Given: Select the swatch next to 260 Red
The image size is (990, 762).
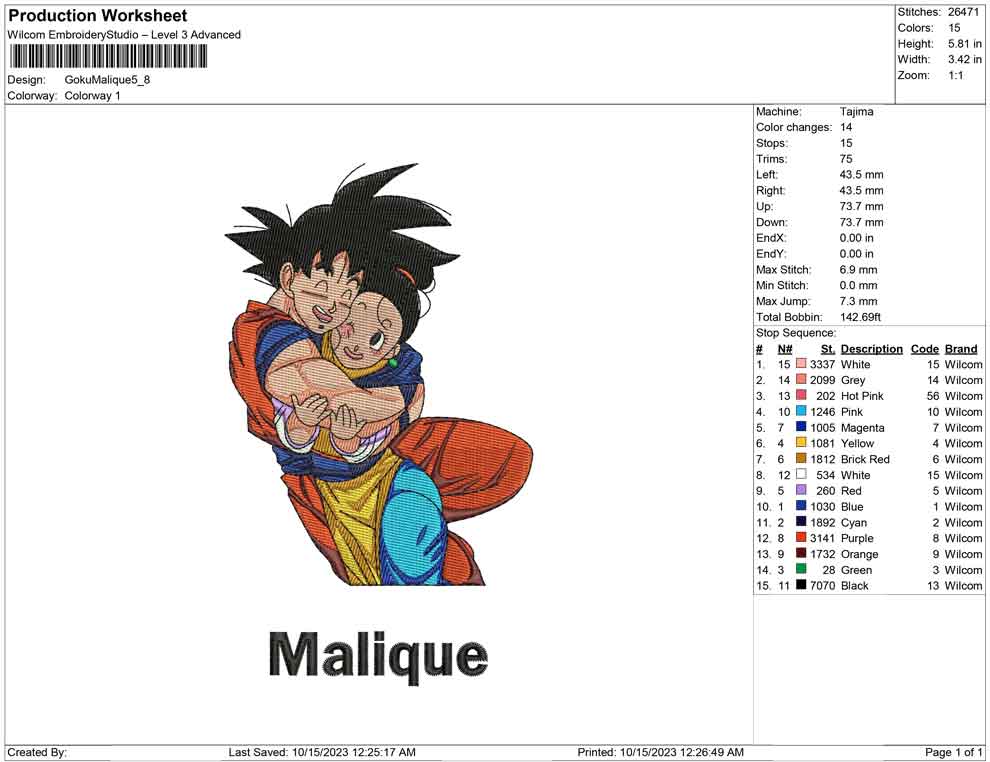Looking at the screenshot, I should coord(801,490).
